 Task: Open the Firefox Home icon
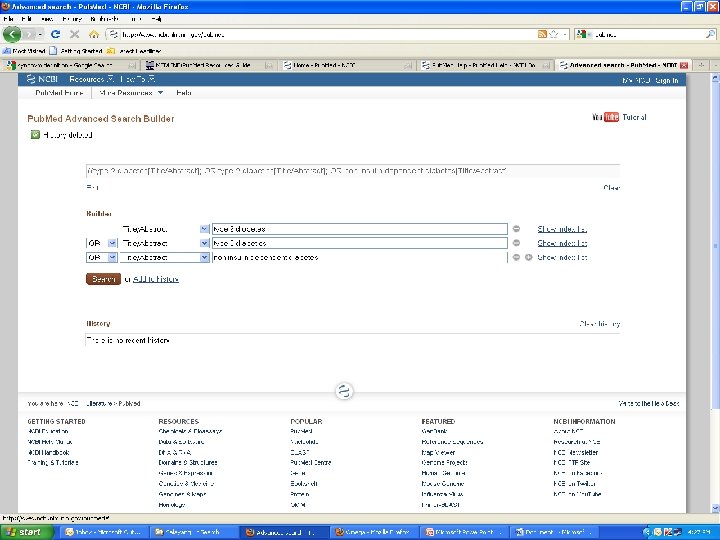click(x=94, y=34)
